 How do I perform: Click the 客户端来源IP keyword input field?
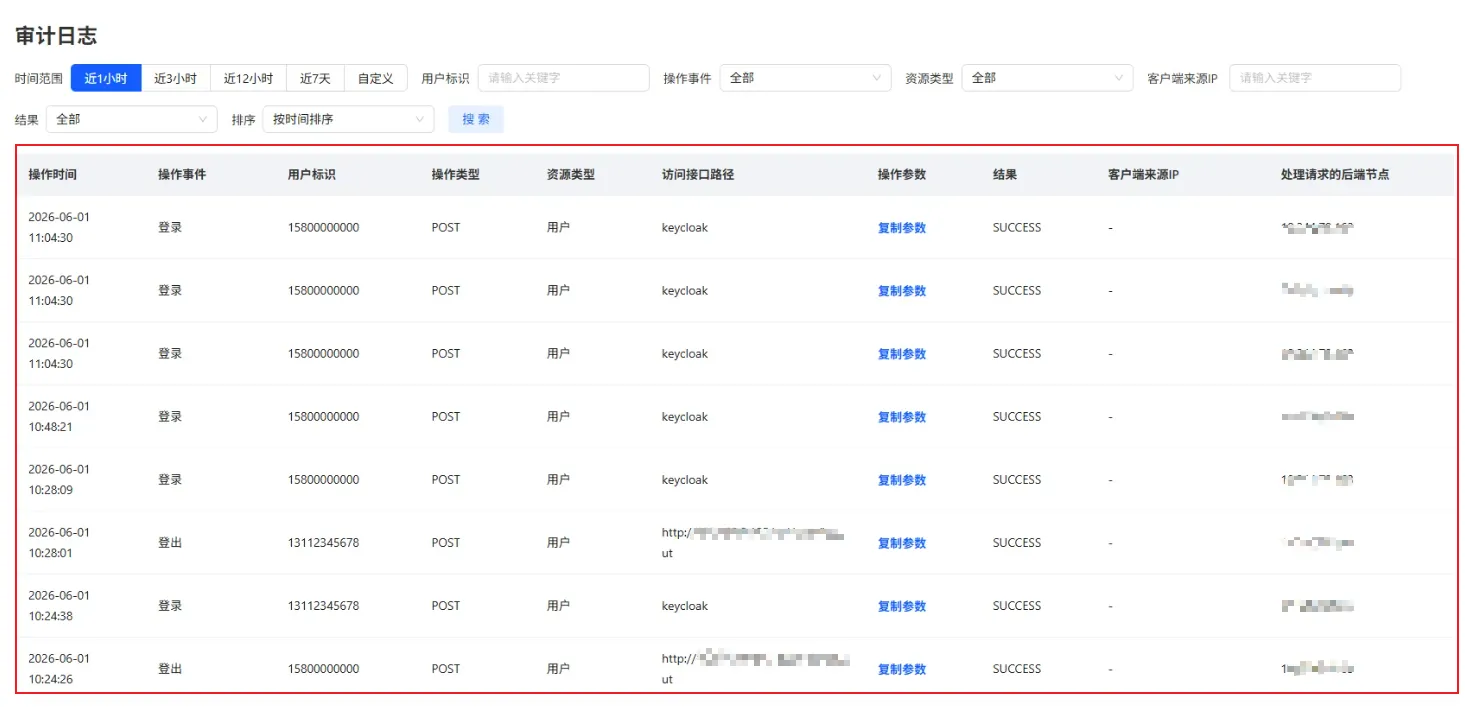[x=1315, y=78]
